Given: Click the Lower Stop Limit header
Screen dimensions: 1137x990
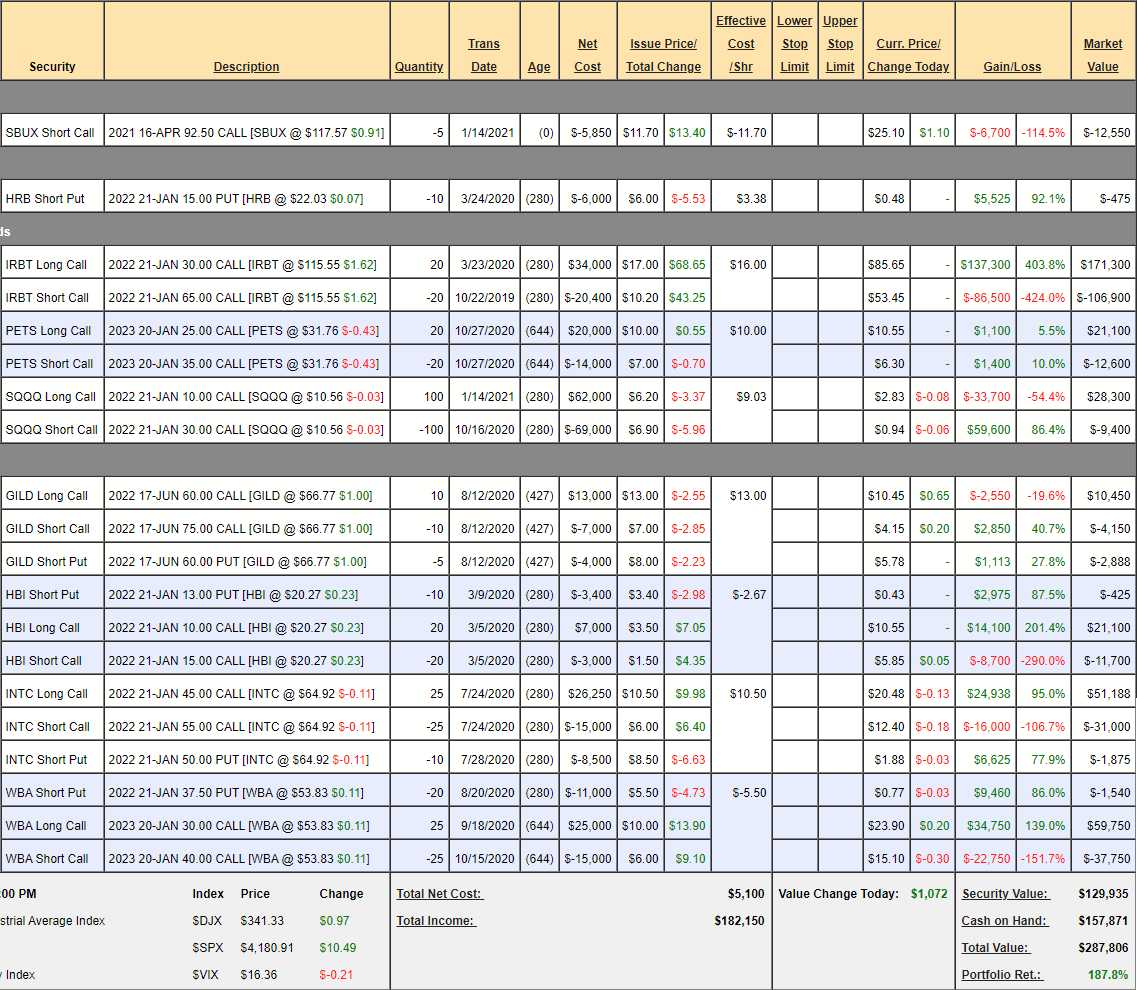Looking at the screenshot, I should [794, 44].
